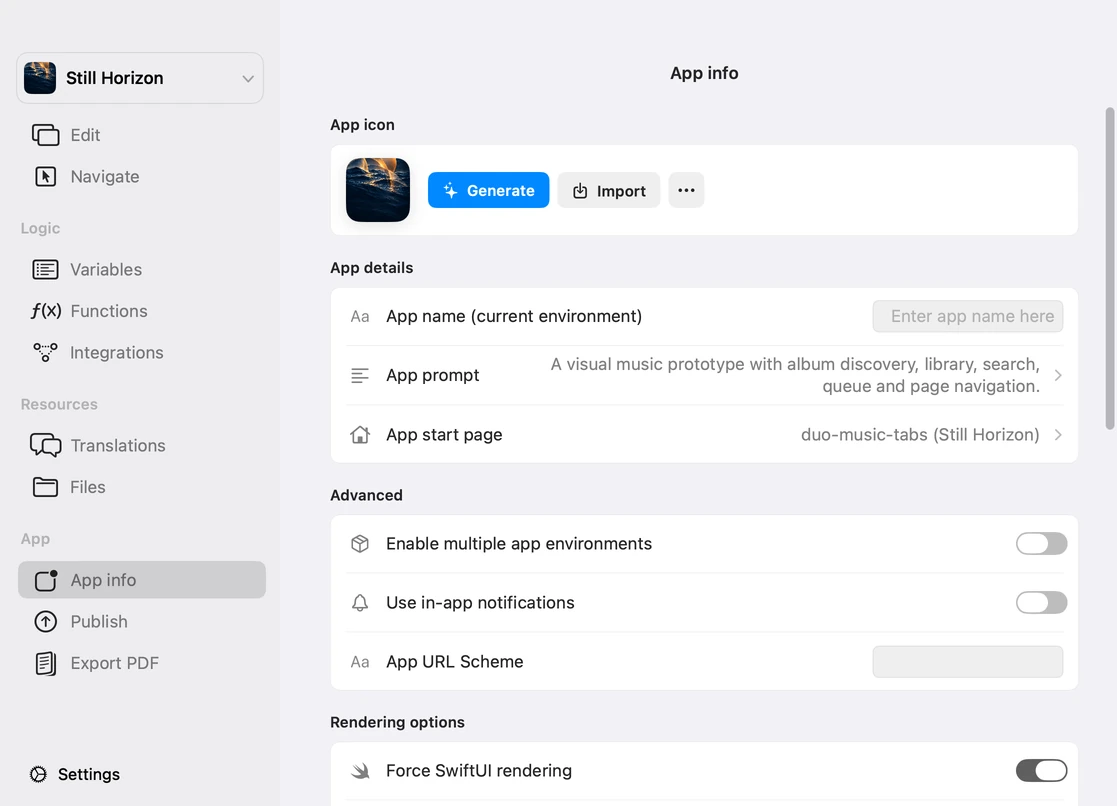Switch to Navigate mode
The height and width of the screenshot is (806, 1117).
point(142,176)
